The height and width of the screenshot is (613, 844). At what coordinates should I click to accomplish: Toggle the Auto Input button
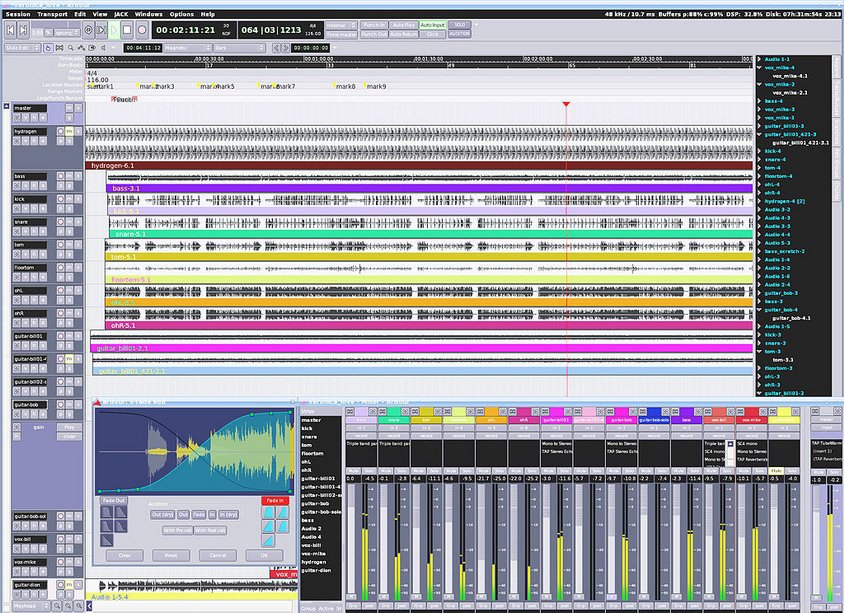[x=433, y=23]
